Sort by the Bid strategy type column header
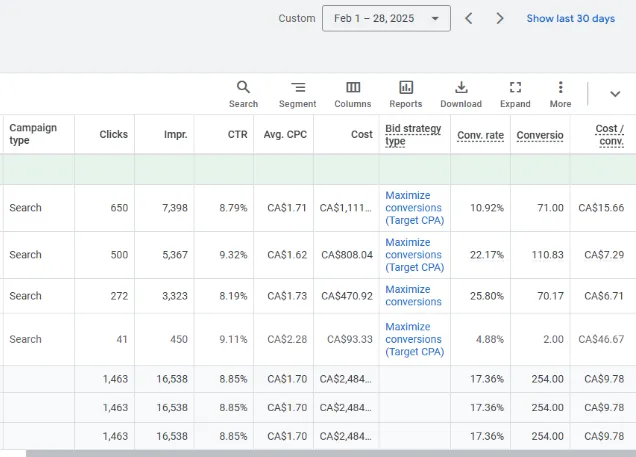Image resolution: width=636 pixels, height=457 pixels. tap(413, 135)
